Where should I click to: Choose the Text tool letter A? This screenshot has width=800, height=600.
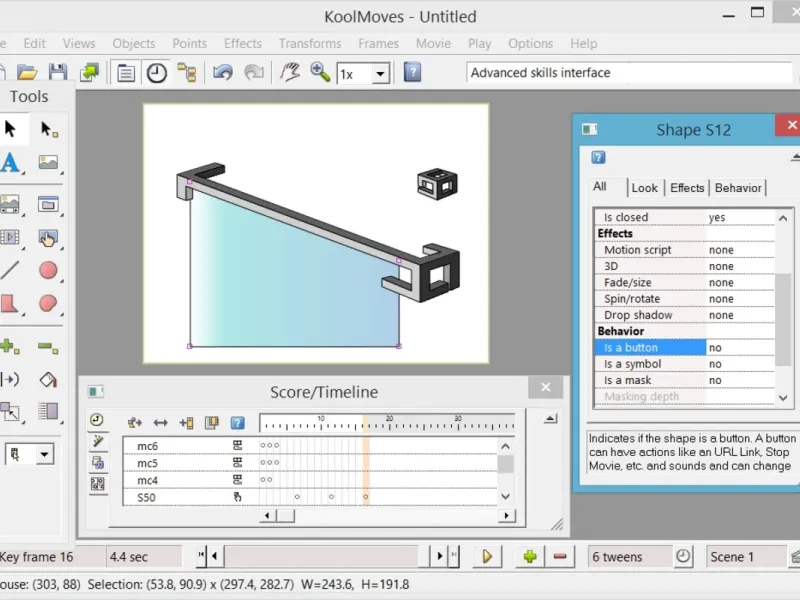10,163
